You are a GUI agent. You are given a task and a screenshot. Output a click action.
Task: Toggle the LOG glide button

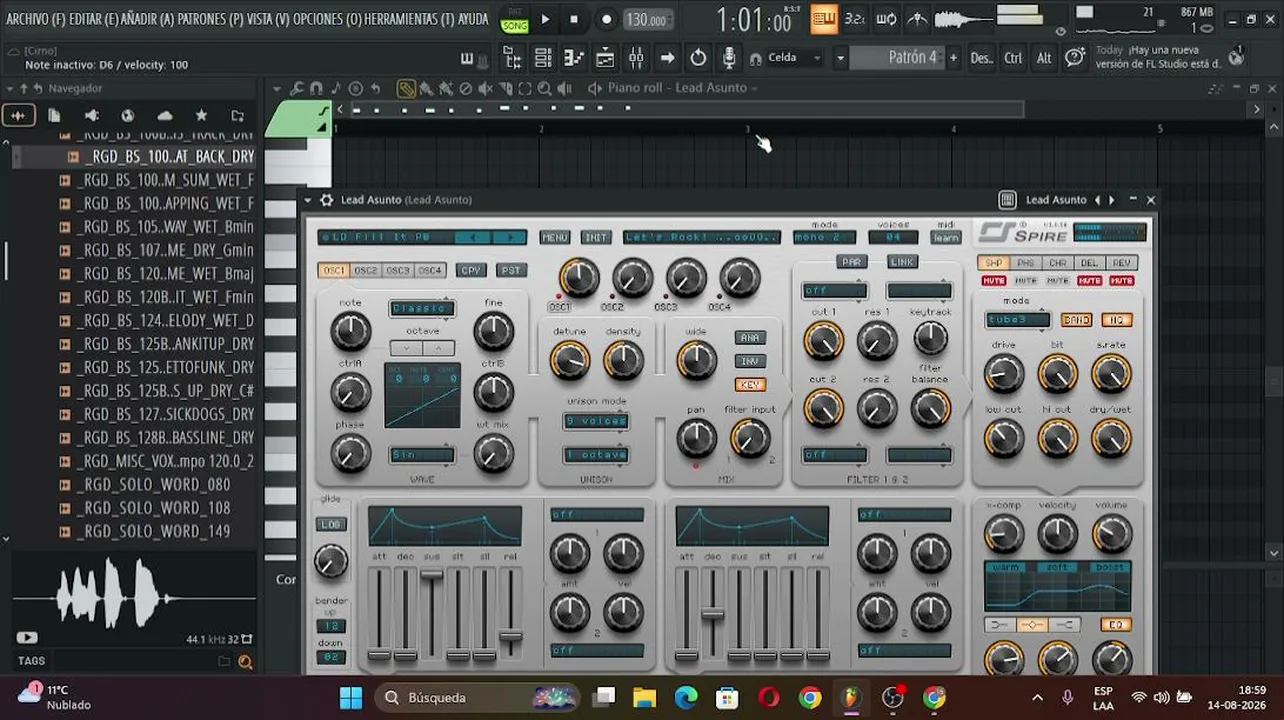coord(331,524)
